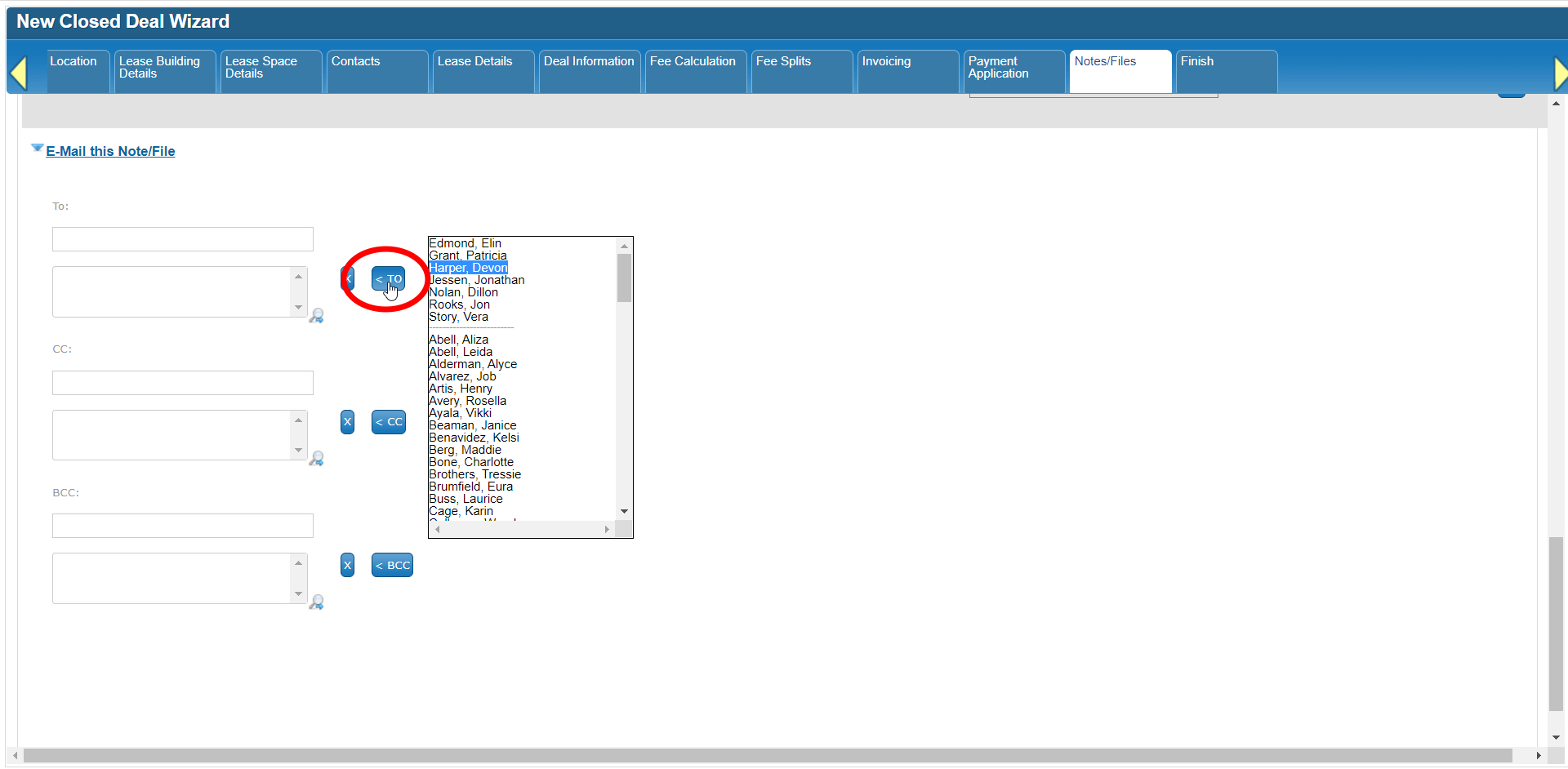Click the lookup magnifier beside BCC recipients box
Viewport: 1568px width, 769px height.
(317, 602)
